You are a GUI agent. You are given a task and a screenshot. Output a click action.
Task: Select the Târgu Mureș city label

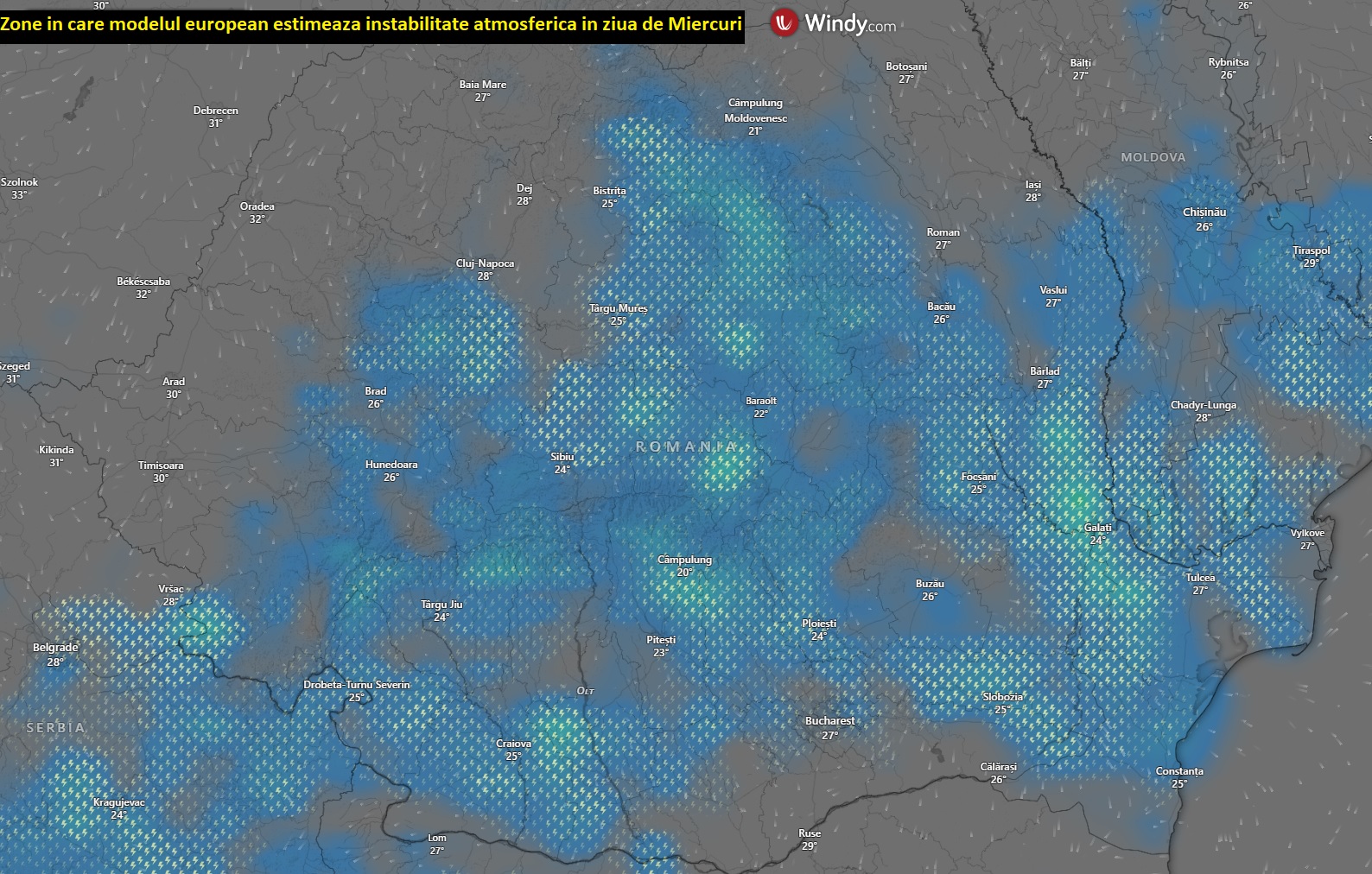point(619,308)
